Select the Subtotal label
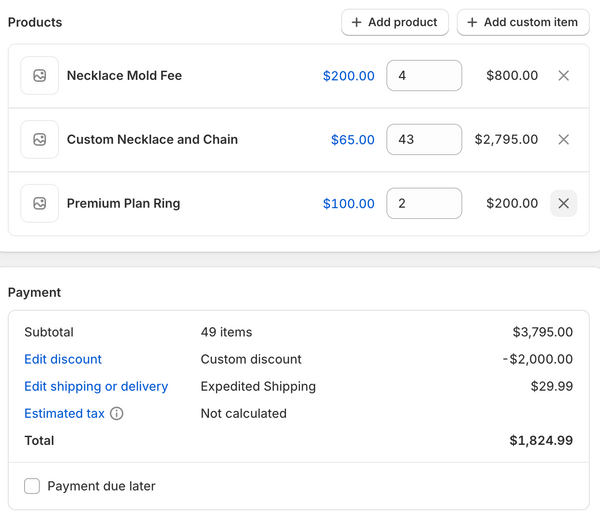This screenshot has height=518, width=600. coord(49,332)
